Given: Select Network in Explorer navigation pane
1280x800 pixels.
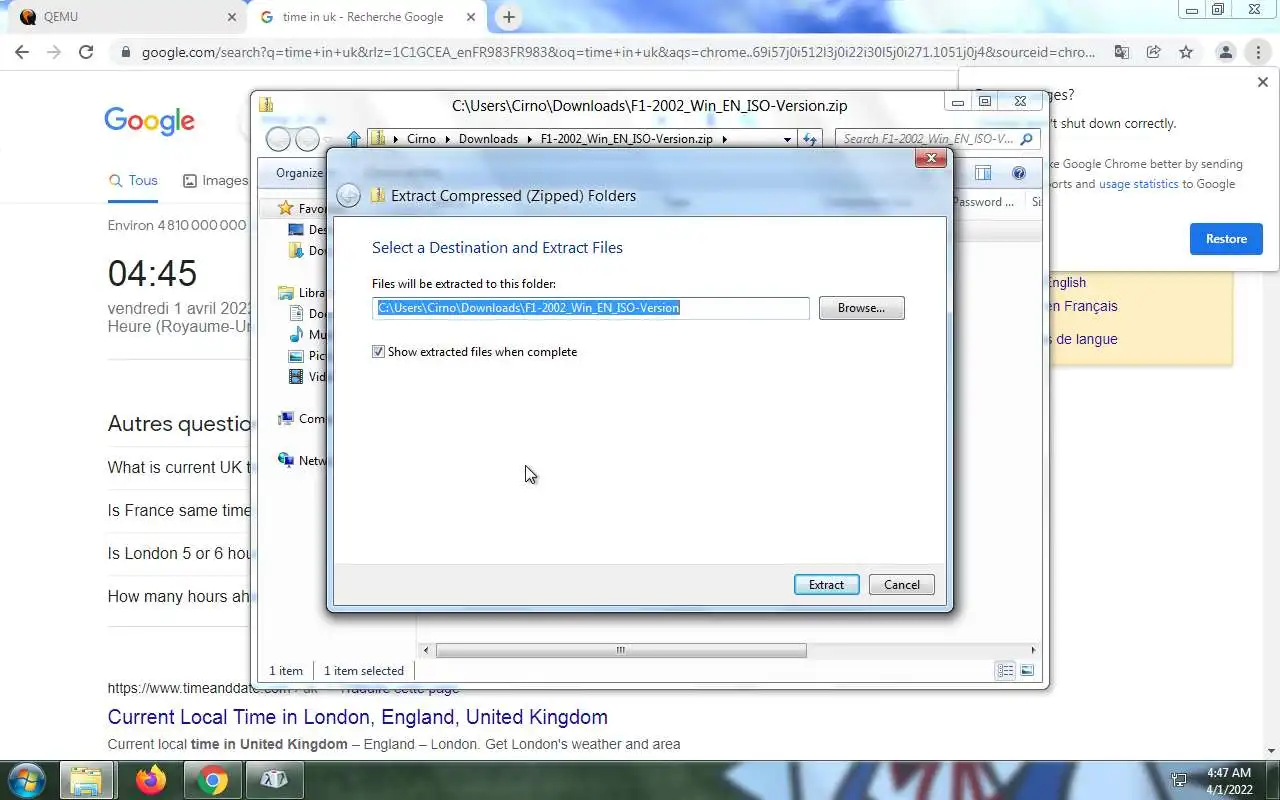Looking at the screenshot, I should click(x=301, y=461).
